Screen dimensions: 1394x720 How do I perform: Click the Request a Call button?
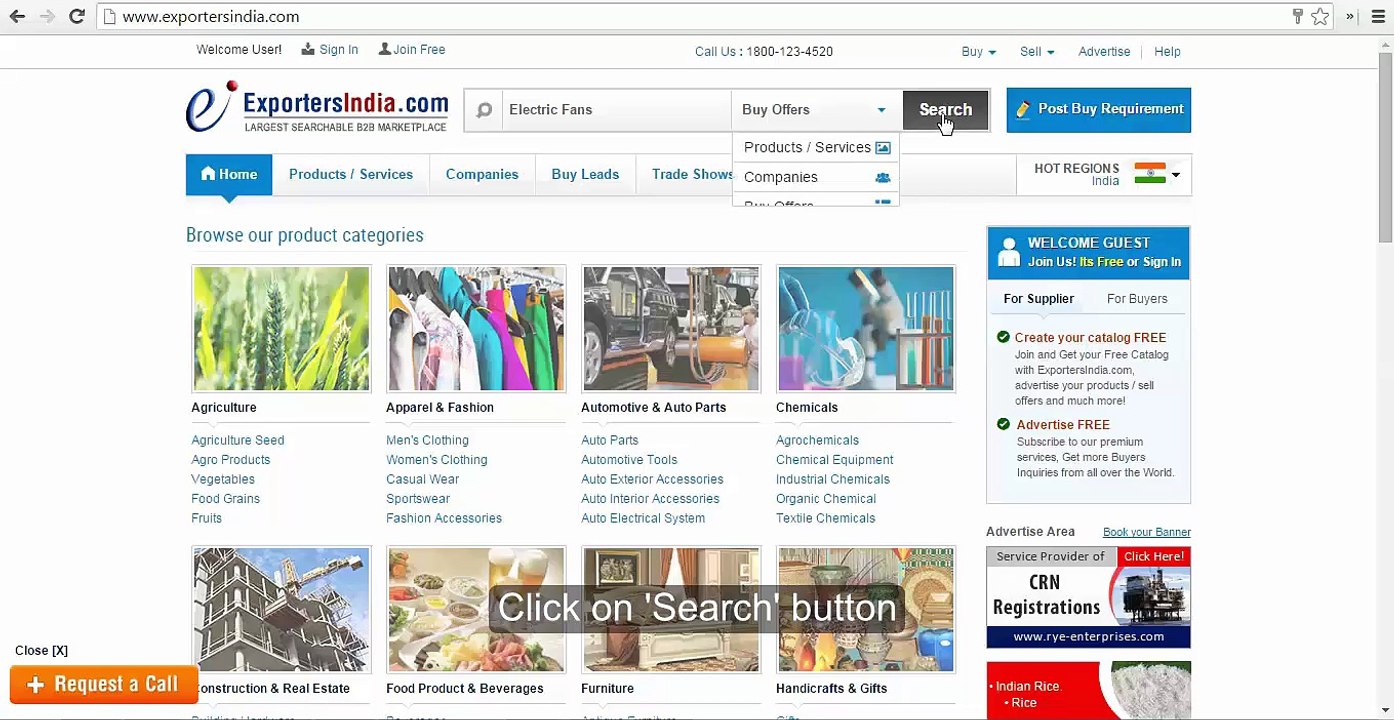(x=104, y=685)
